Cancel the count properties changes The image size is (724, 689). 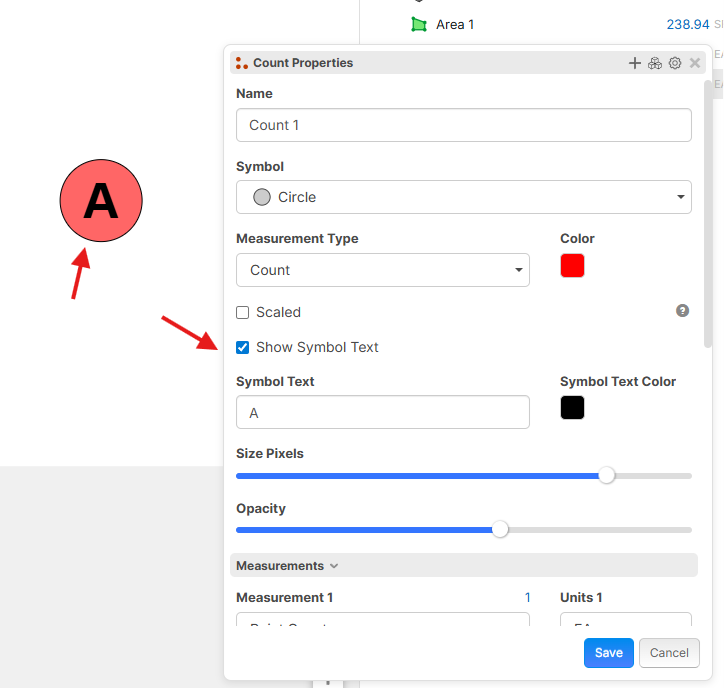pos(669,653)
